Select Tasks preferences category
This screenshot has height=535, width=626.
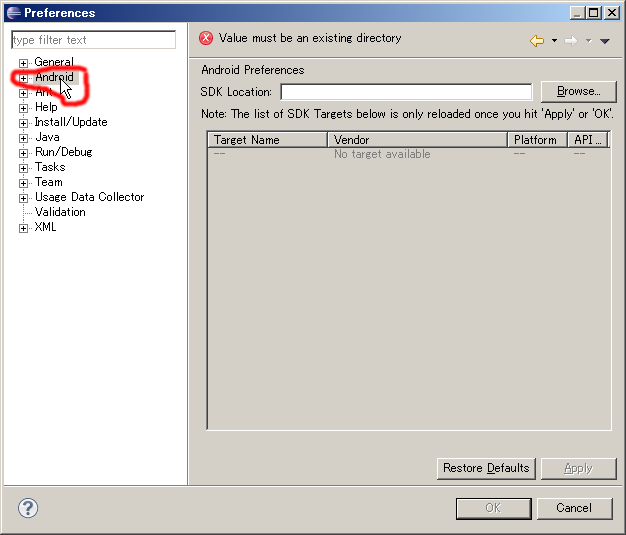pos(50,167)
